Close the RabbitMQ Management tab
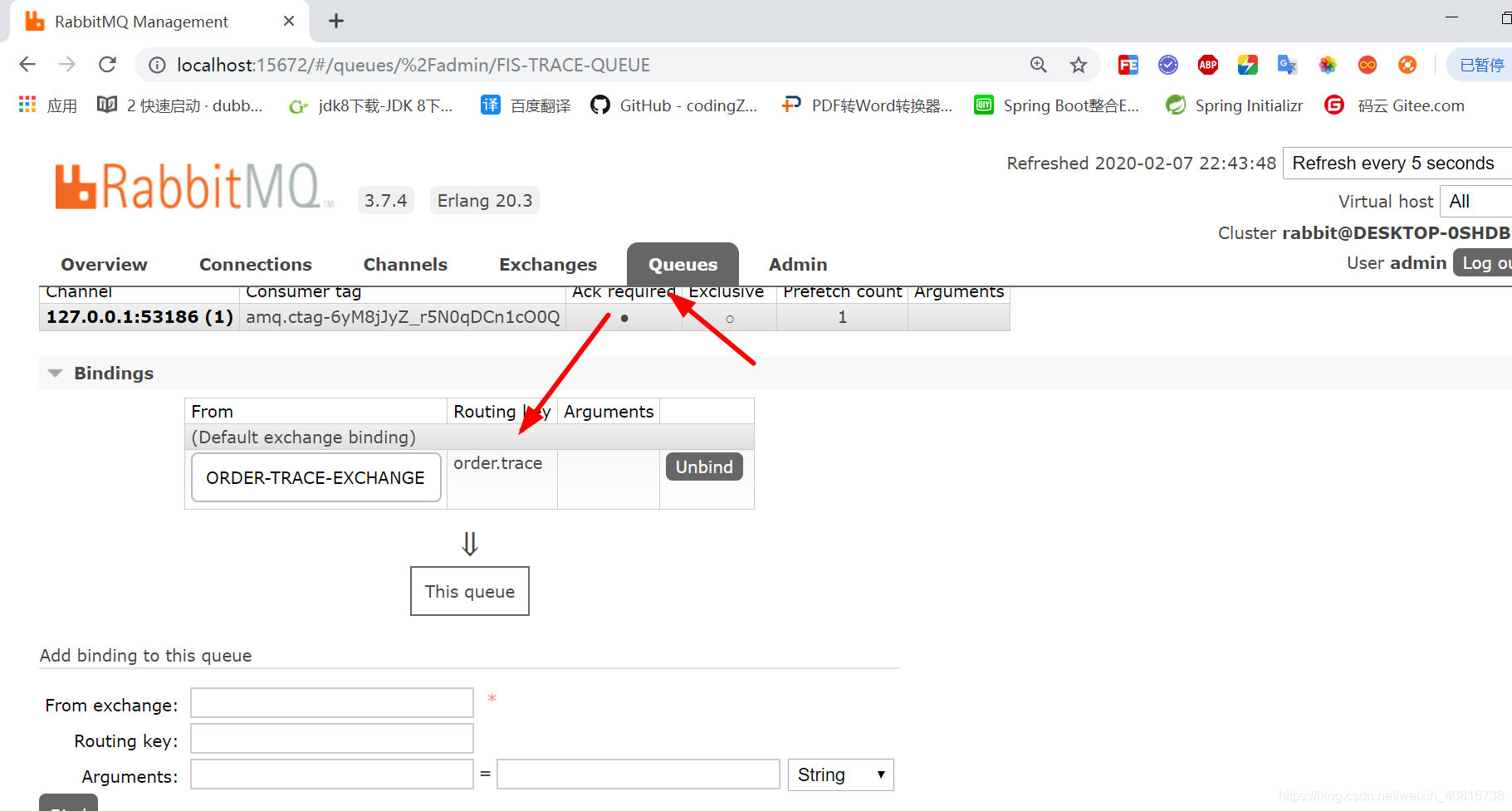 (289, 21)
